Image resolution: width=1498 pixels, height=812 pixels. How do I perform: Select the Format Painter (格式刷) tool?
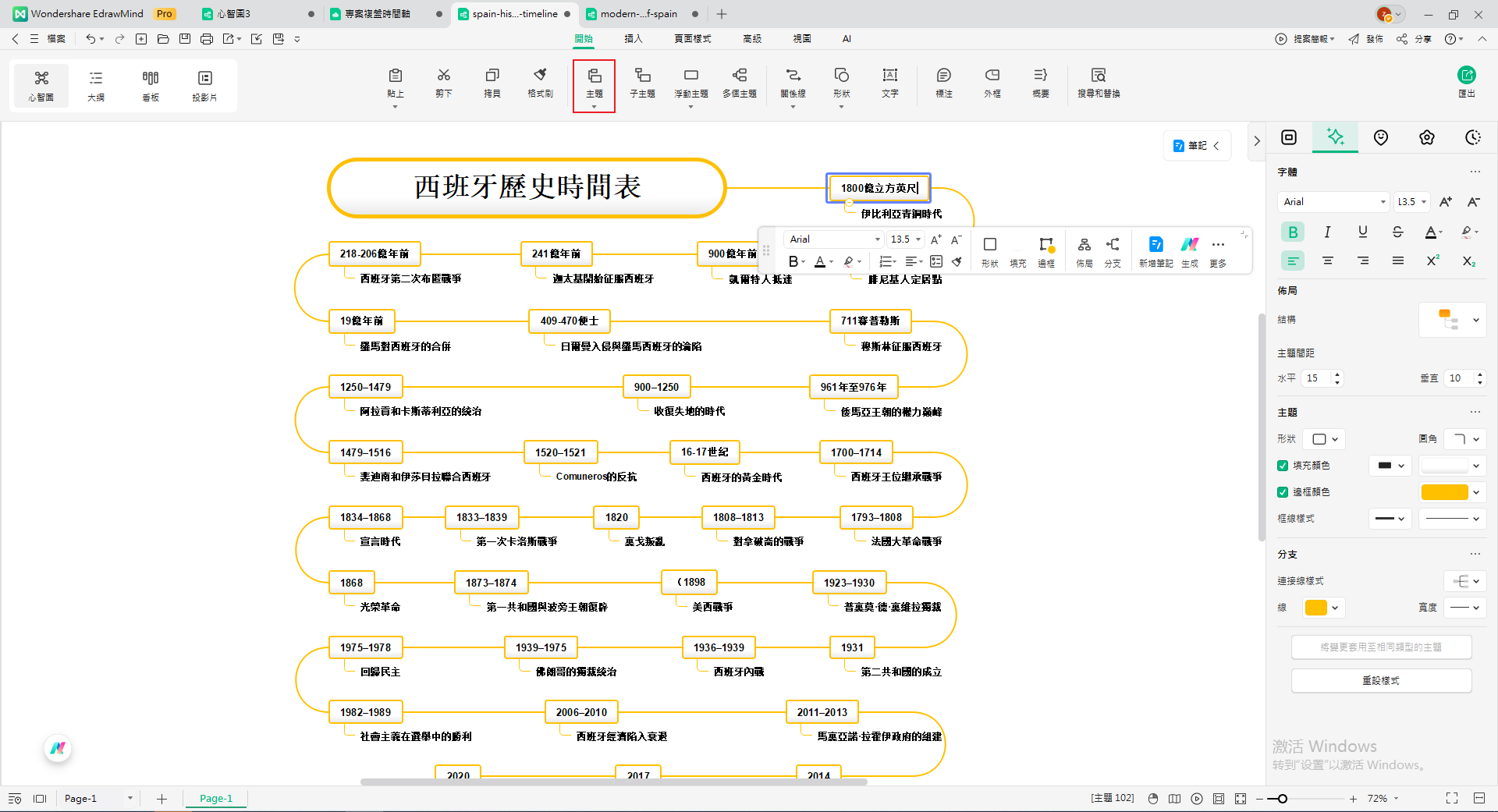539,83
